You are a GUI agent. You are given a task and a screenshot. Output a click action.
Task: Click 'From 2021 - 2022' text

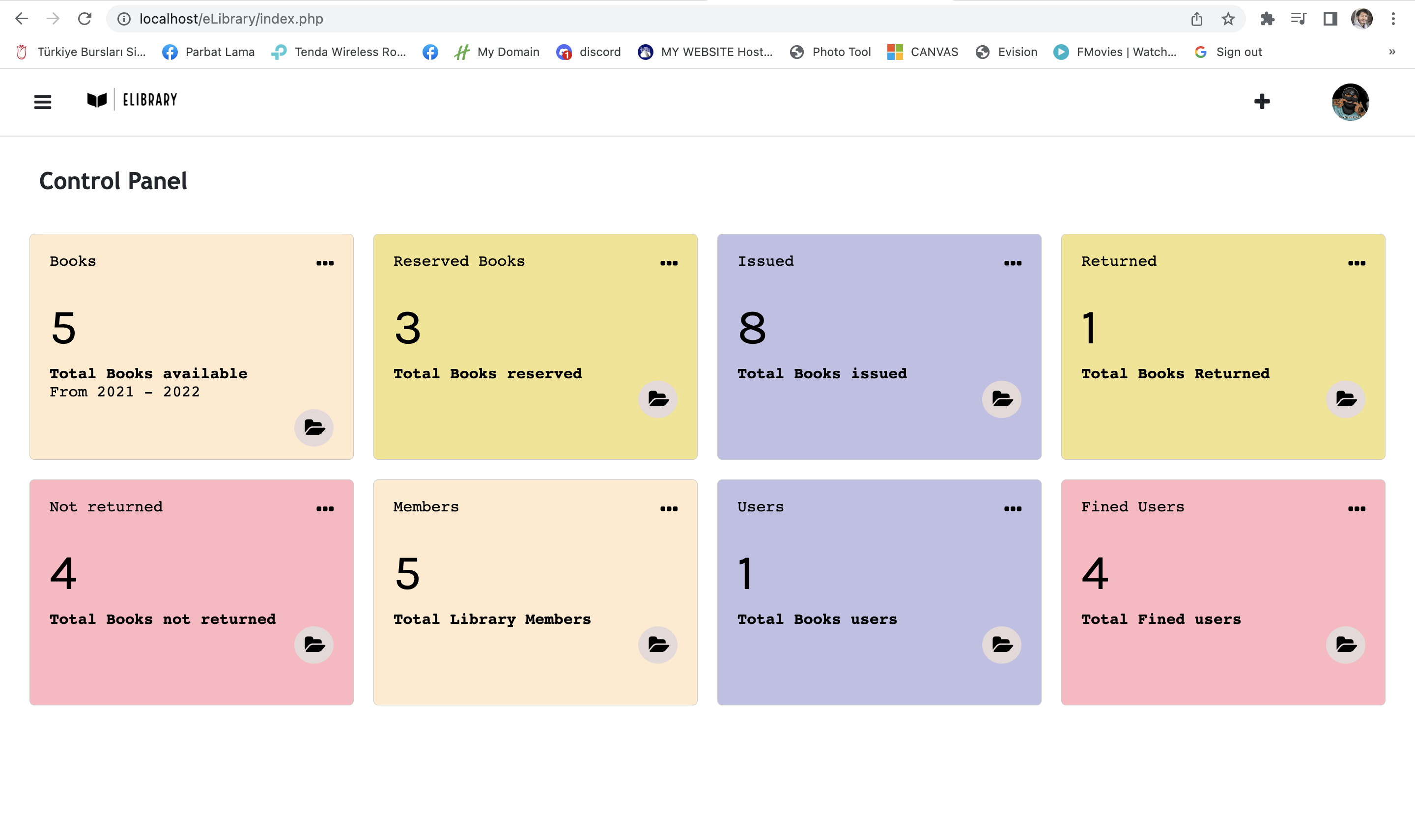tap(124, 392)
